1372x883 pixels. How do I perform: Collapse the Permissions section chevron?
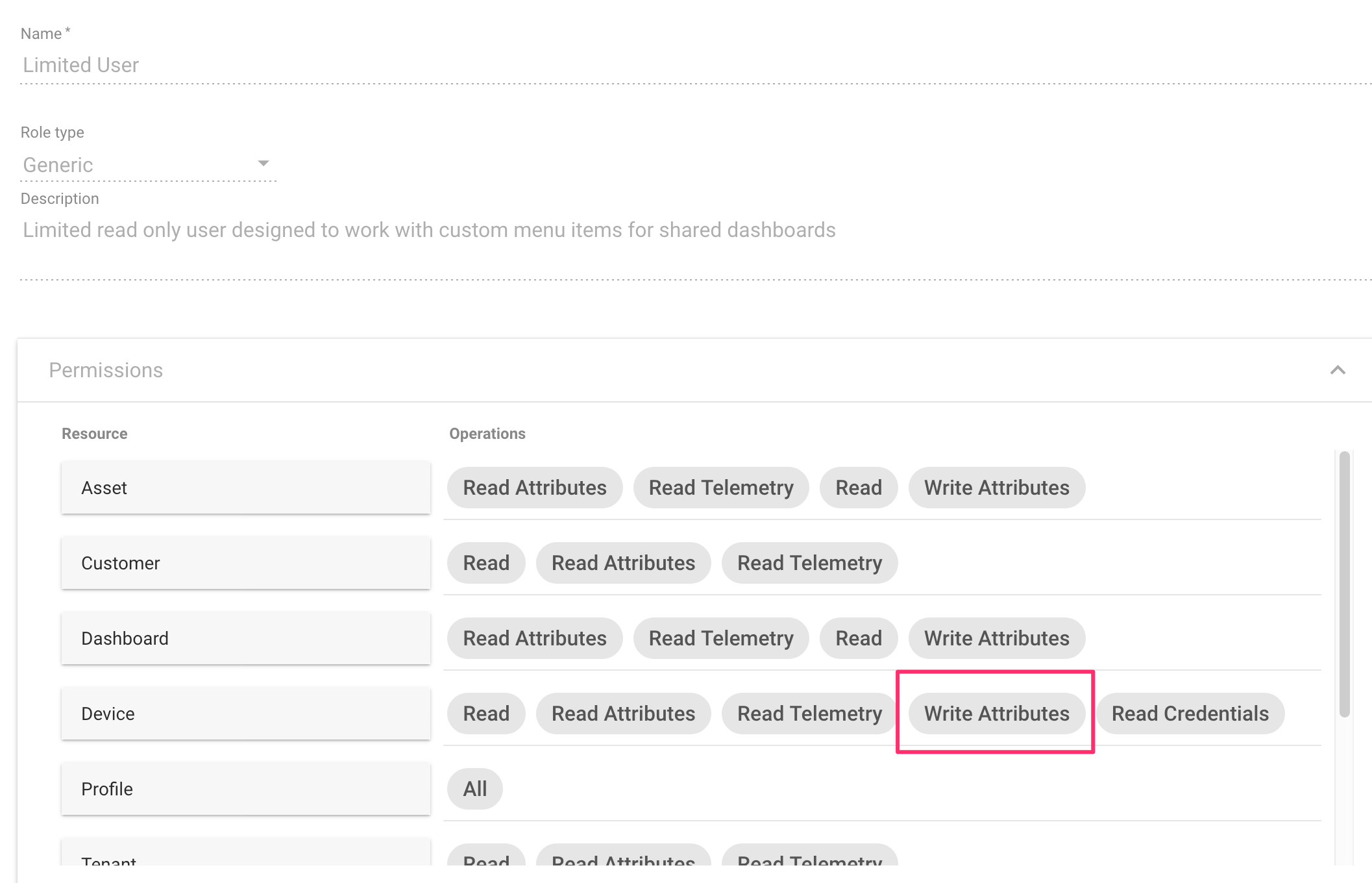point(1338,370)
